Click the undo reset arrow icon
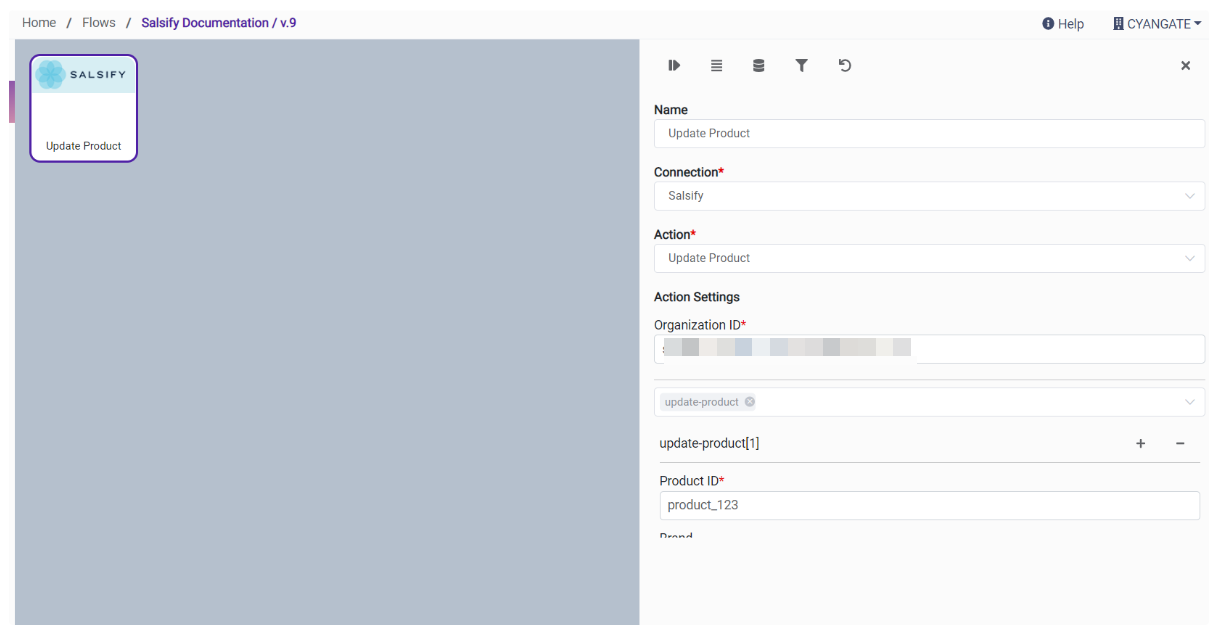Image resolution: width=1219 pixels, height=626 pixels. coord(844,66)
